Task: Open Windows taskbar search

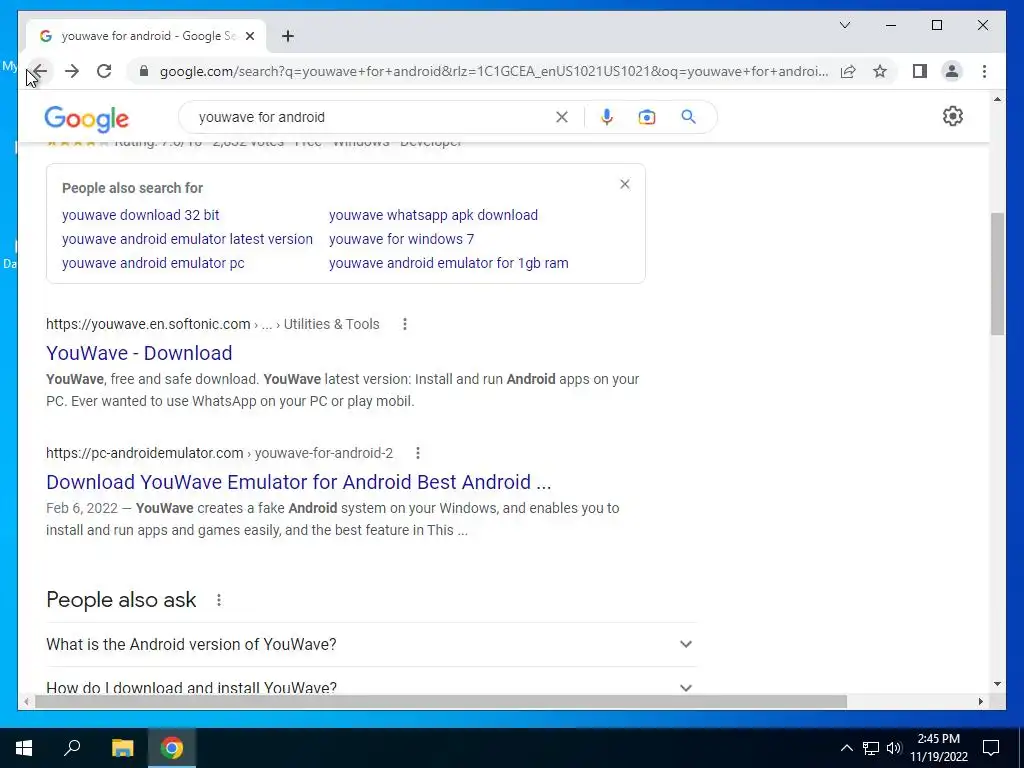Action: pos(72,748)
